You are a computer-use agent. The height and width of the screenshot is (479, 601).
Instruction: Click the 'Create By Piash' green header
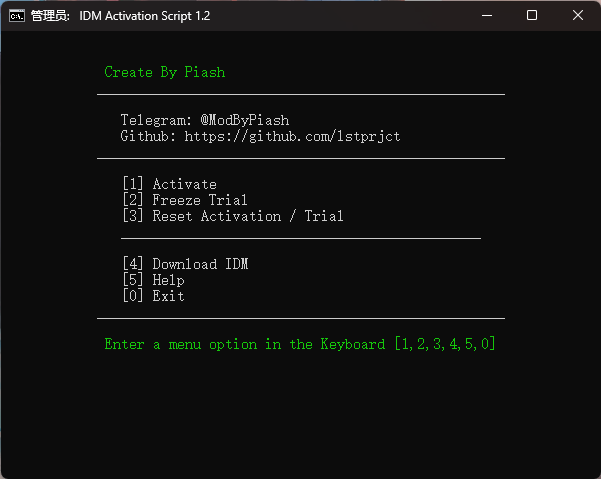tap(165, 72)
